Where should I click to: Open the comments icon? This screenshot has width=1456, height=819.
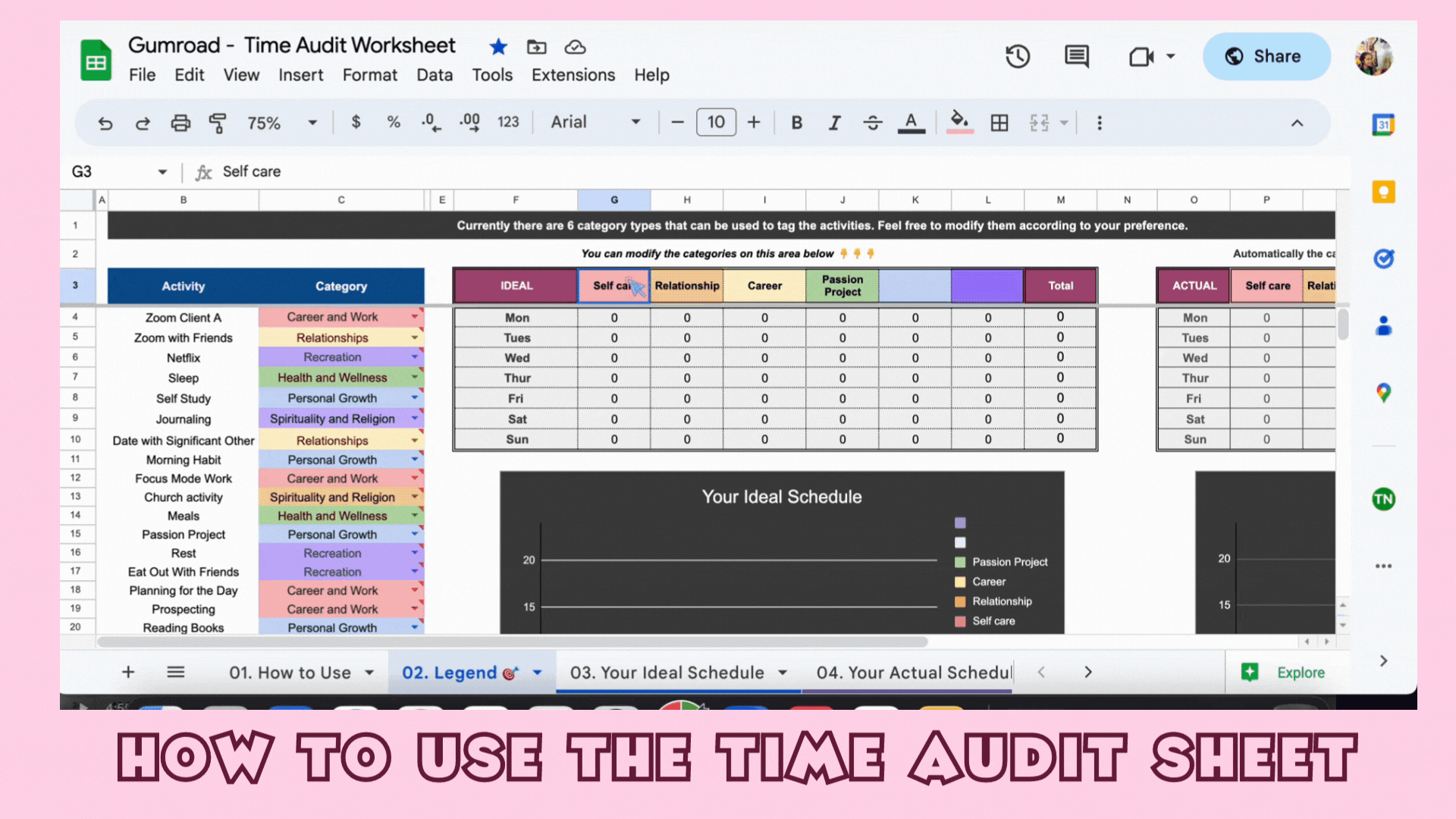click(1076, 57)
